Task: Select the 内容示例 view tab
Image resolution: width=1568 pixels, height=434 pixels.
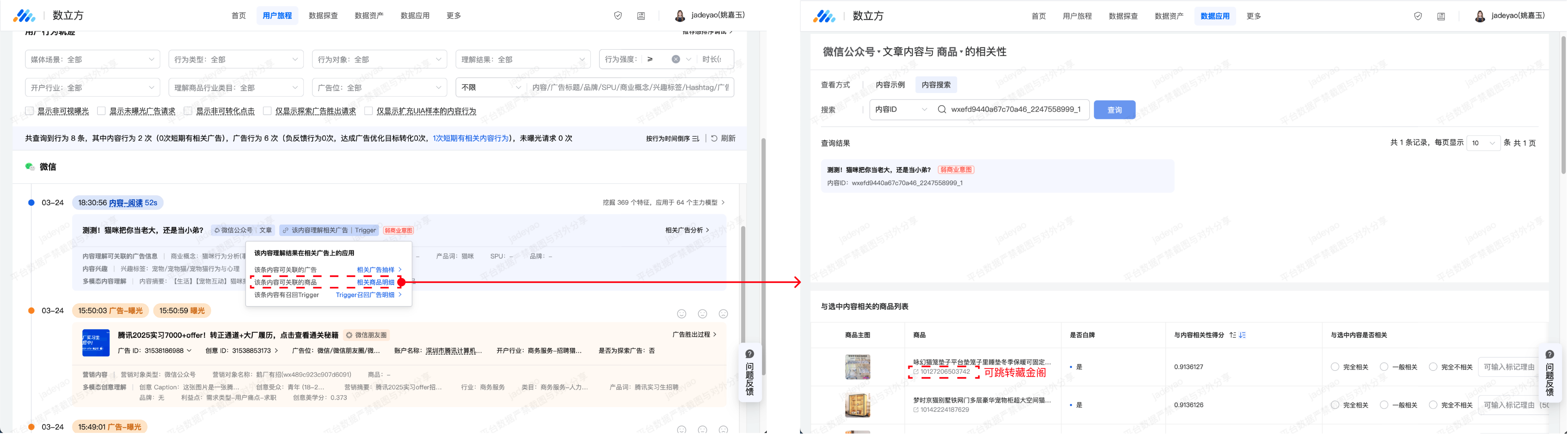Action: 890,85
